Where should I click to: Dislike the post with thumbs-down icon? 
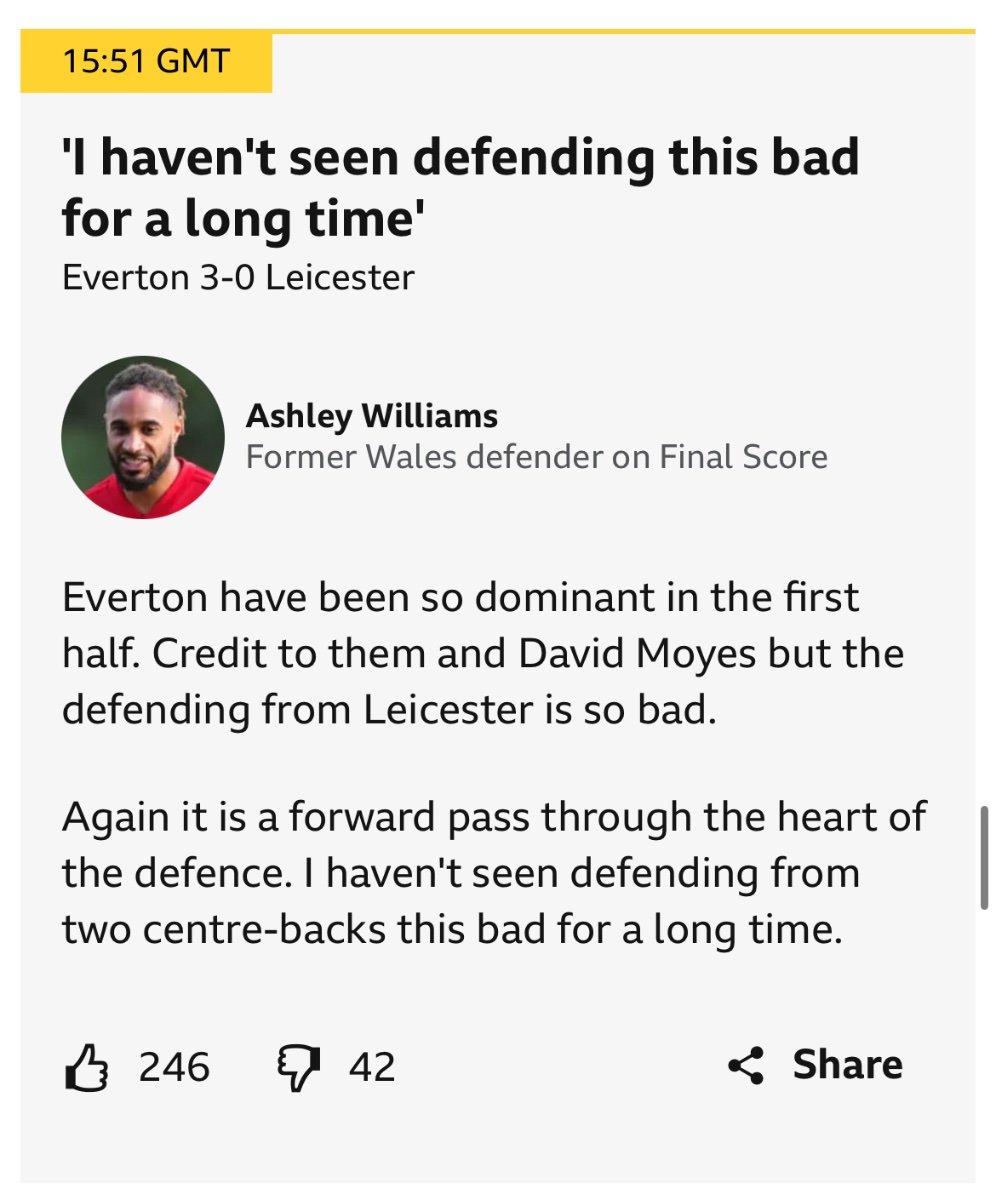[x=297, y=1068]
